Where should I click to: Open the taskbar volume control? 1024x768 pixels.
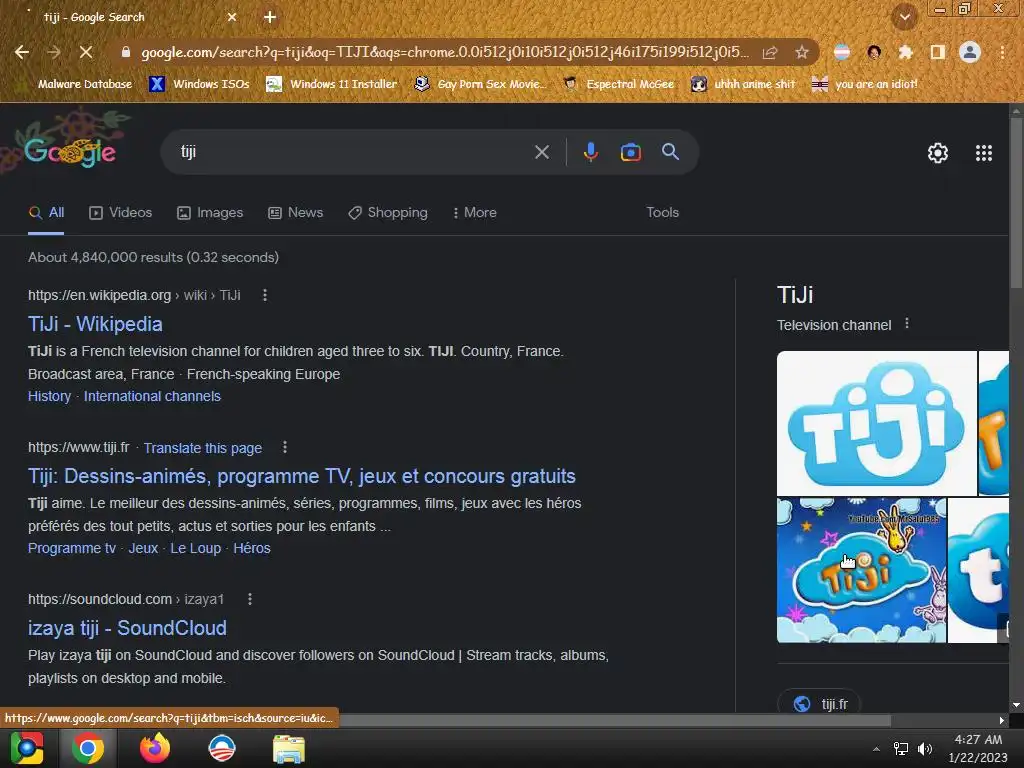click(x=924, y=749)
